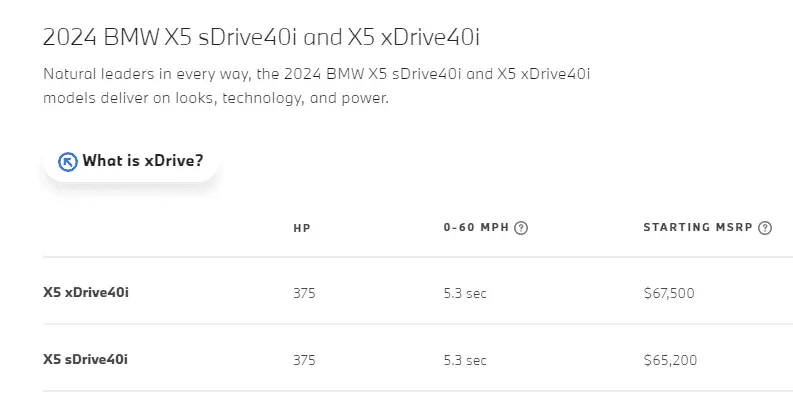Click the 5.3 sec time for sDrive40i
Image resolution: width=793 pixels, height=406 pixels.
click(465, 360)
